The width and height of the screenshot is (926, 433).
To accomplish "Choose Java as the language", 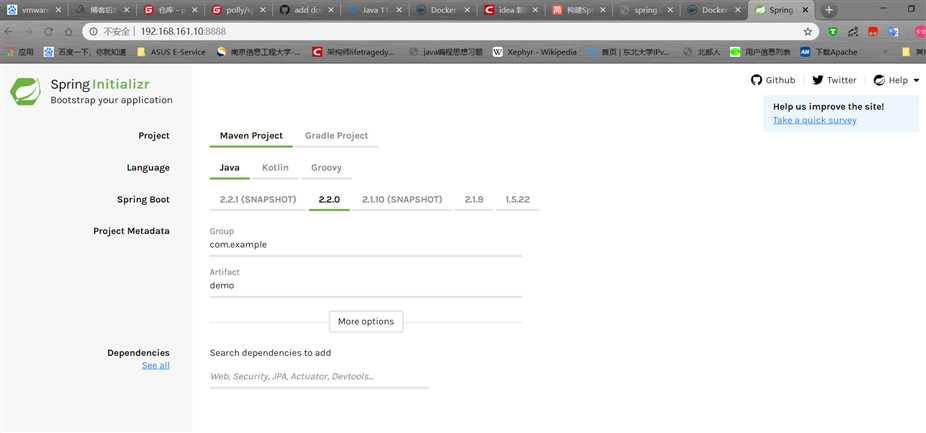I will click(229, 168).
